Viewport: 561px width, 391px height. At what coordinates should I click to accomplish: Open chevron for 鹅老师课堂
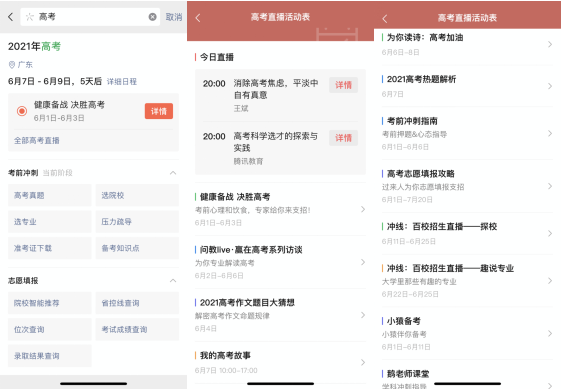tap(550, 386)
